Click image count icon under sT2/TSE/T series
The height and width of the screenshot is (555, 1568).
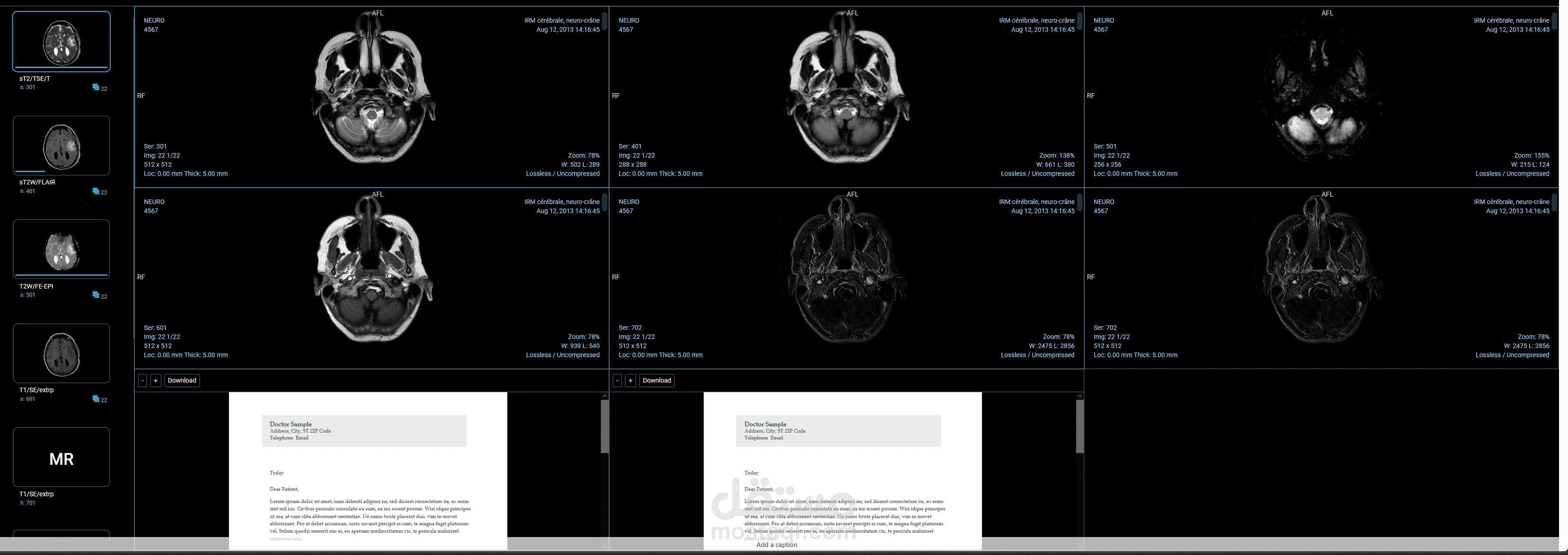96,87
